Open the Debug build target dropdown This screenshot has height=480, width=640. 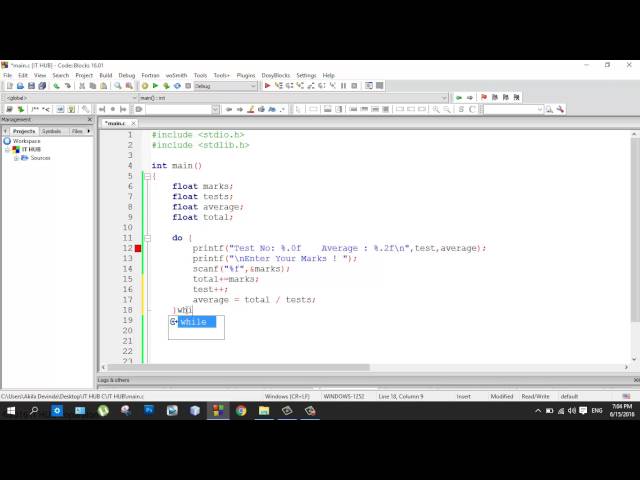point(225,86)
